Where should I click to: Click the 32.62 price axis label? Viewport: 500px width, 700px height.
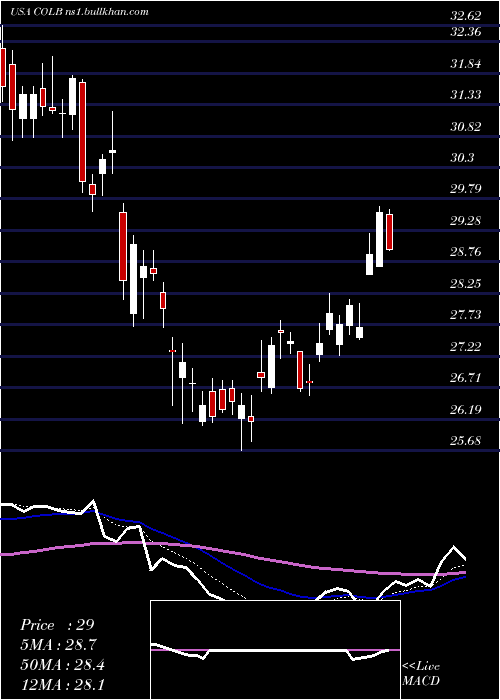click(466, 16)
